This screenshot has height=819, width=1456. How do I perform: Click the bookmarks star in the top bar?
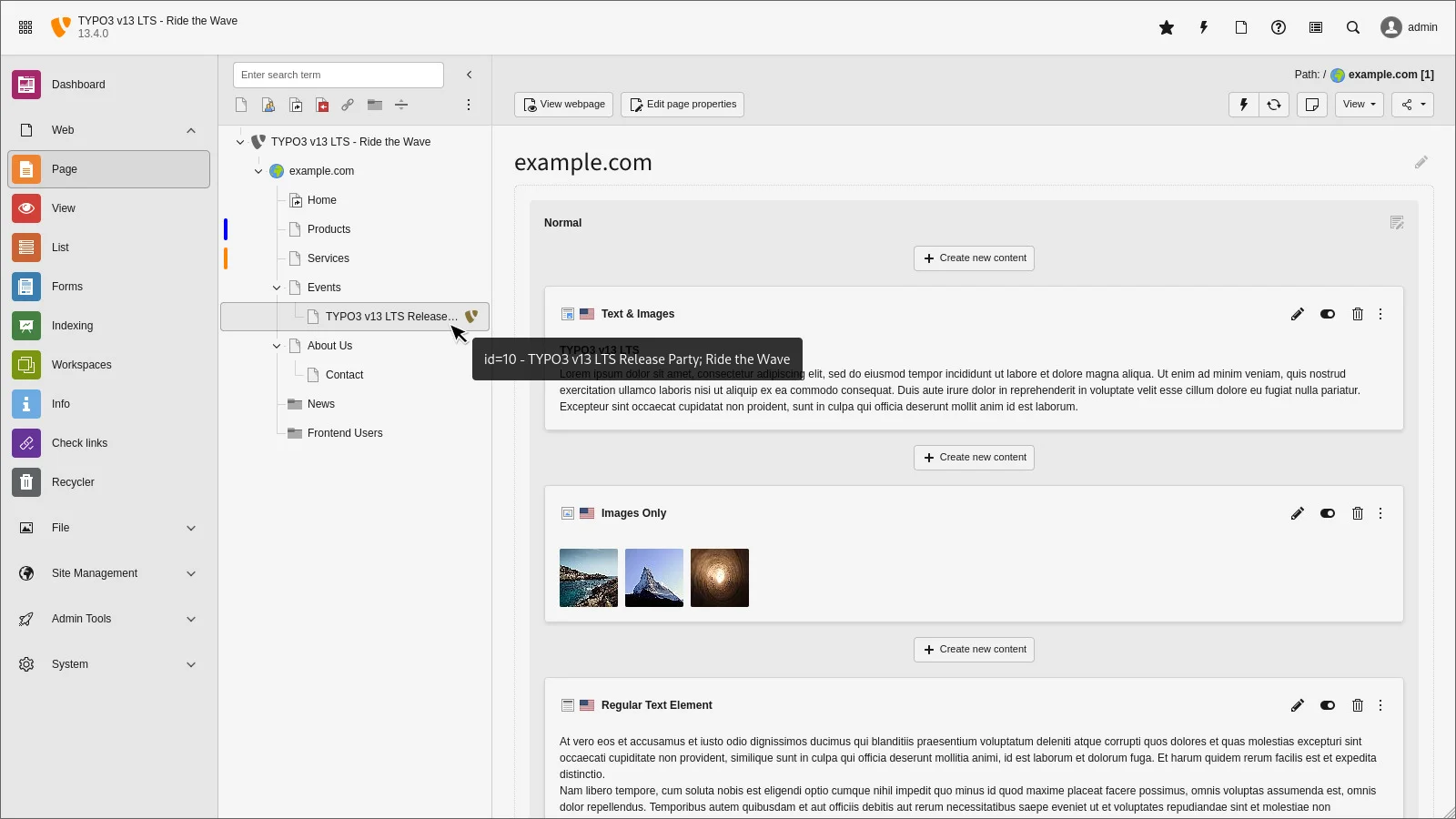[x=1166, y=27]
